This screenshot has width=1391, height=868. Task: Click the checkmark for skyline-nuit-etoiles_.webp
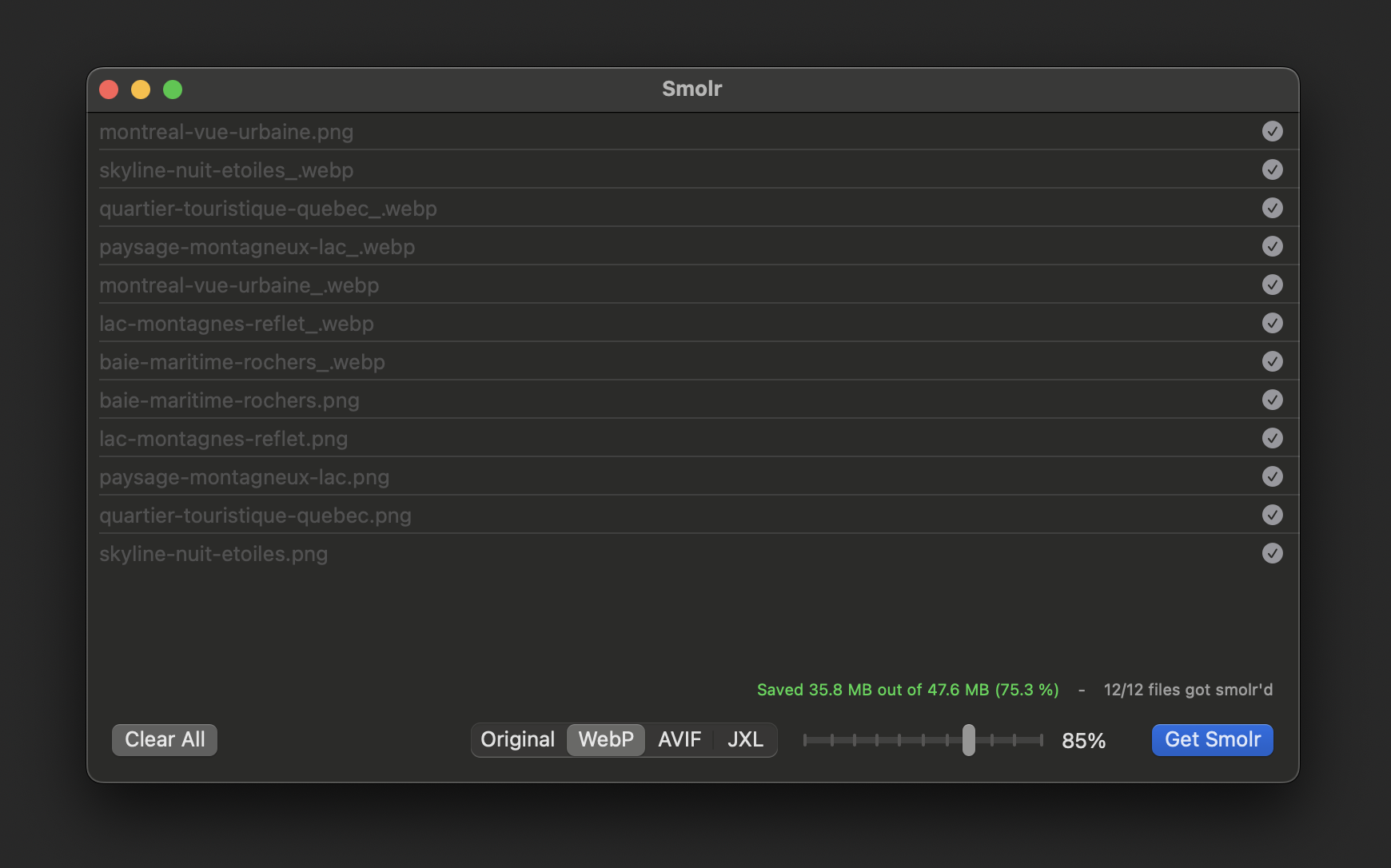click(x=1273, y=169)
